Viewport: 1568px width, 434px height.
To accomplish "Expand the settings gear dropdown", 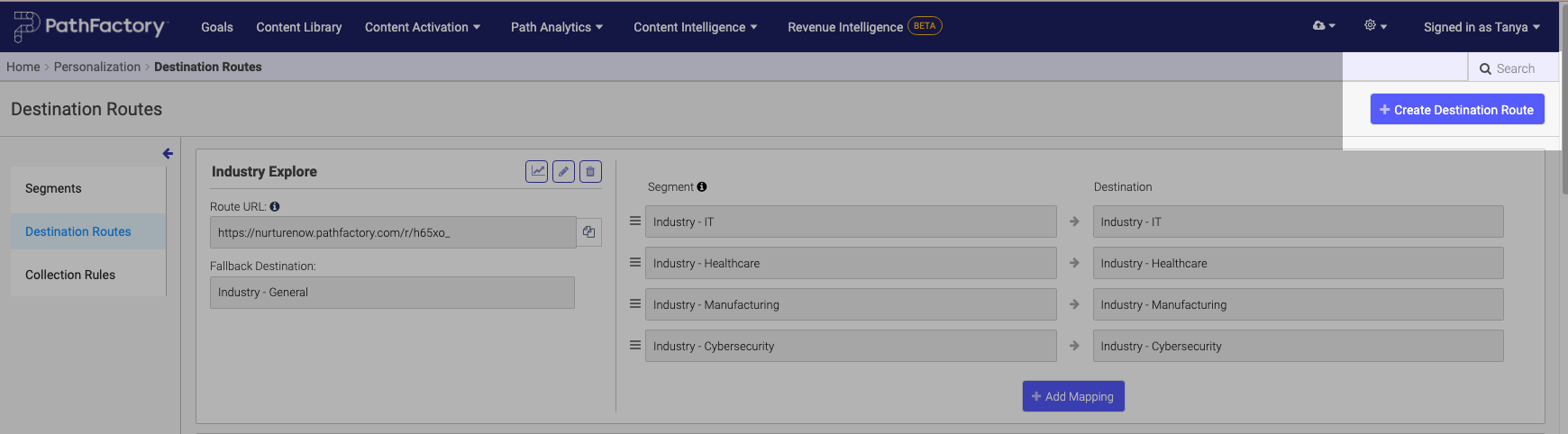I will point(1374,26).
